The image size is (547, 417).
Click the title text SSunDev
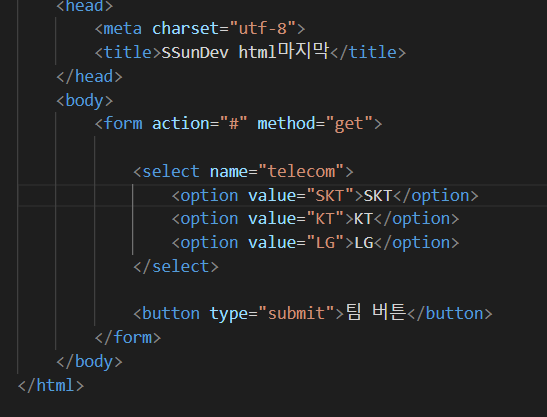pyautogui.click(x=195, y=53)
